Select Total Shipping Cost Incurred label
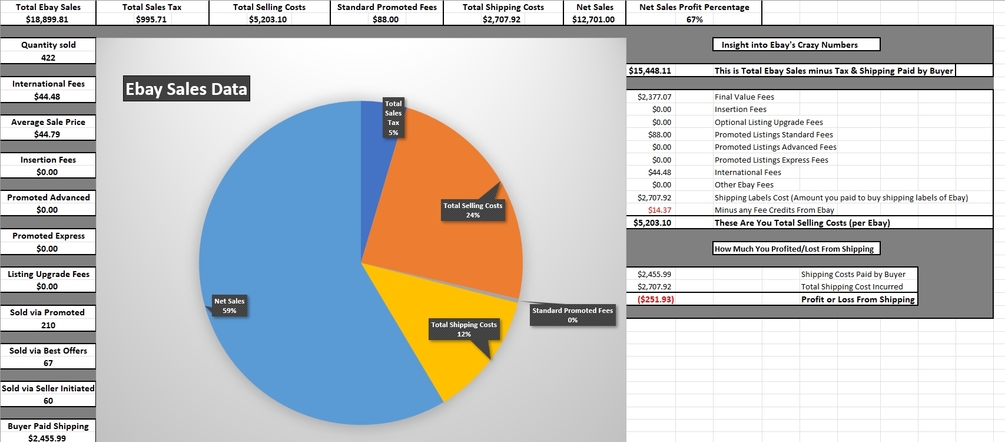Screen dimensions: 1005x442 [x=852, y=286]
